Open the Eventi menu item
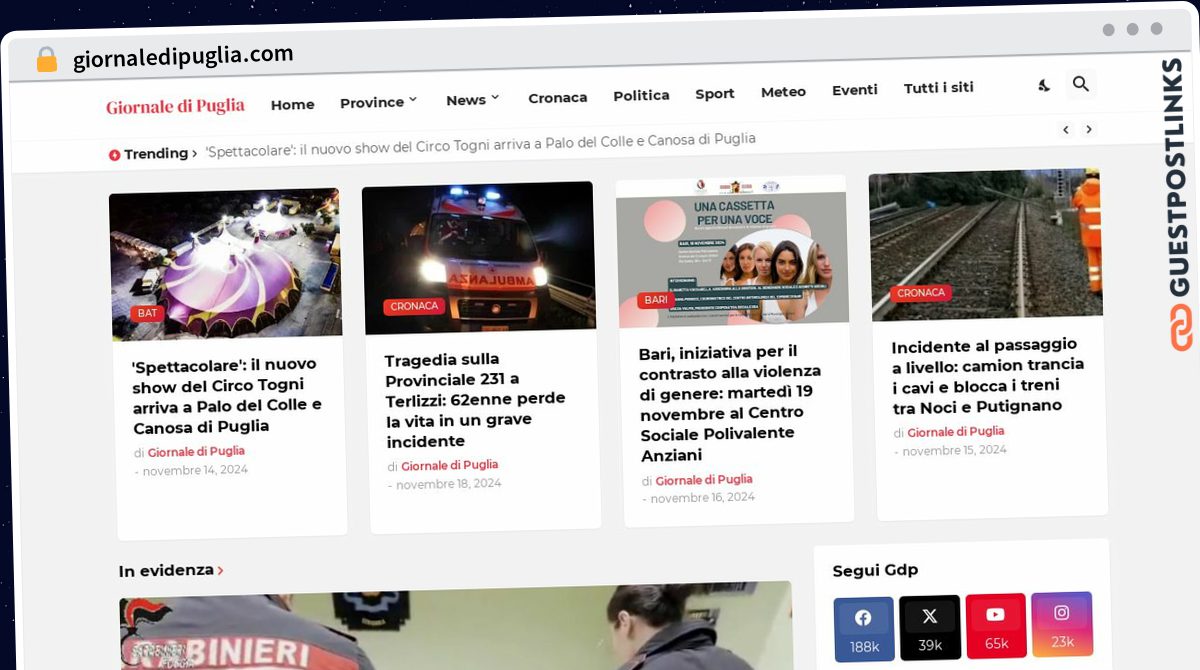The height and width of the screenshot is (670, 1200). pyautogui.click(x=855, y=89)
